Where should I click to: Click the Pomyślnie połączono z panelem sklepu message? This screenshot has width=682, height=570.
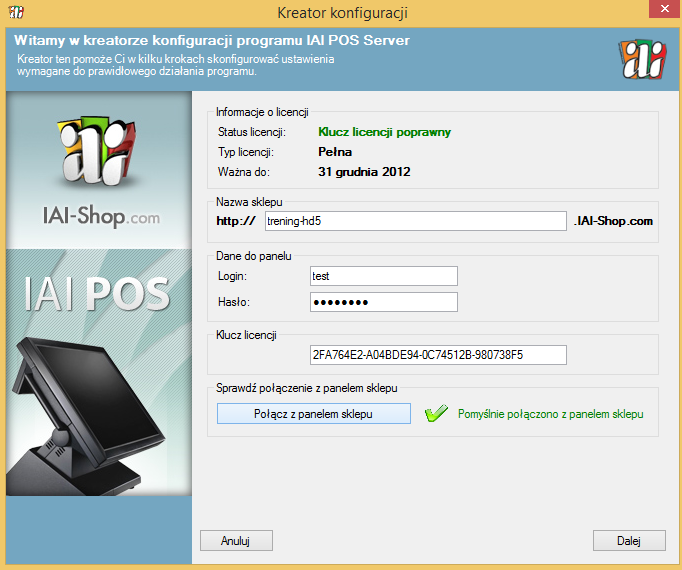[x=550, y=414]
